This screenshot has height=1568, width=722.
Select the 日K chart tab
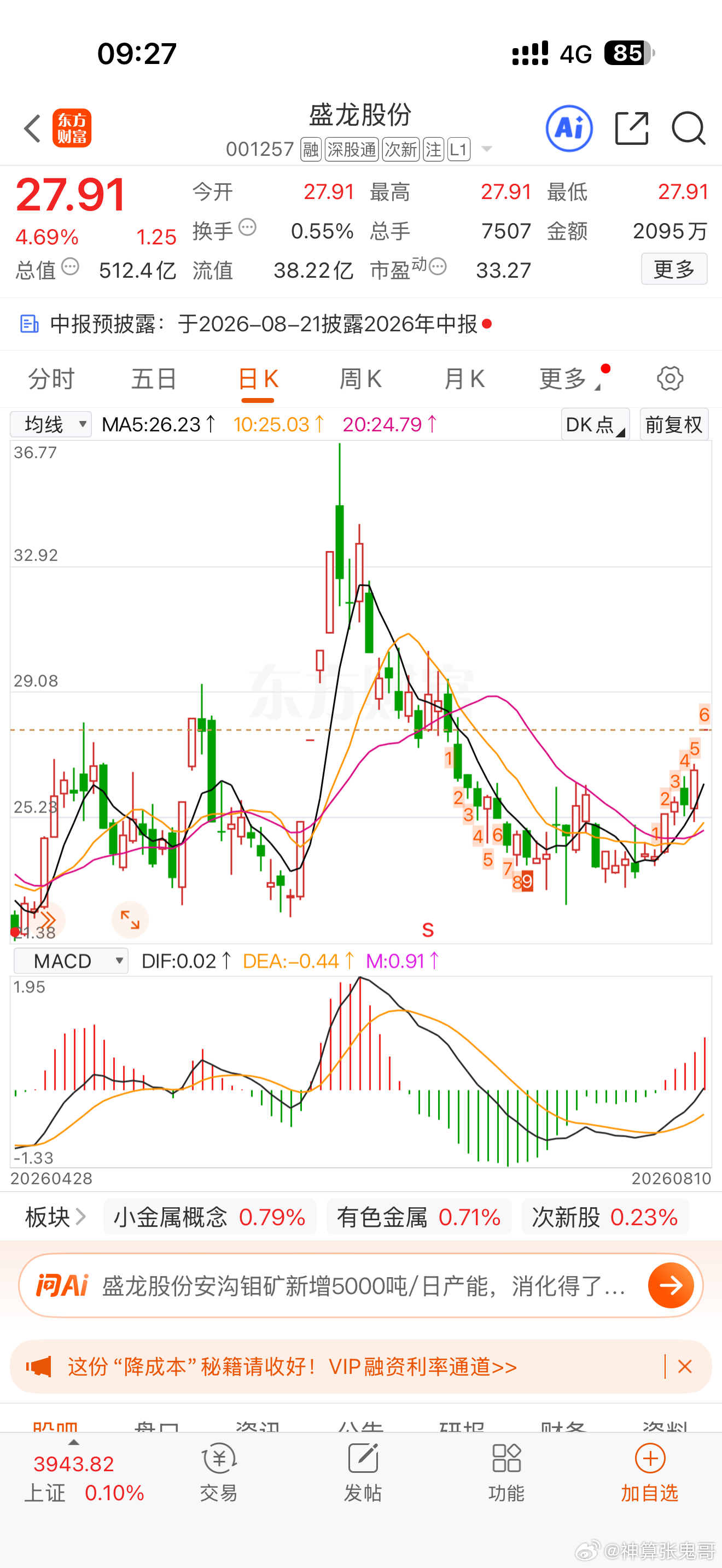pos(258,379)
